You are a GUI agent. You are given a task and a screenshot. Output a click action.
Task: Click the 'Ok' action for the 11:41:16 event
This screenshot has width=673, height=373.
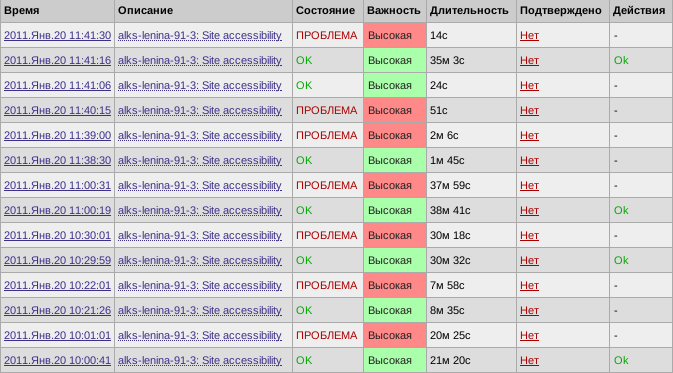pos(621,61)
